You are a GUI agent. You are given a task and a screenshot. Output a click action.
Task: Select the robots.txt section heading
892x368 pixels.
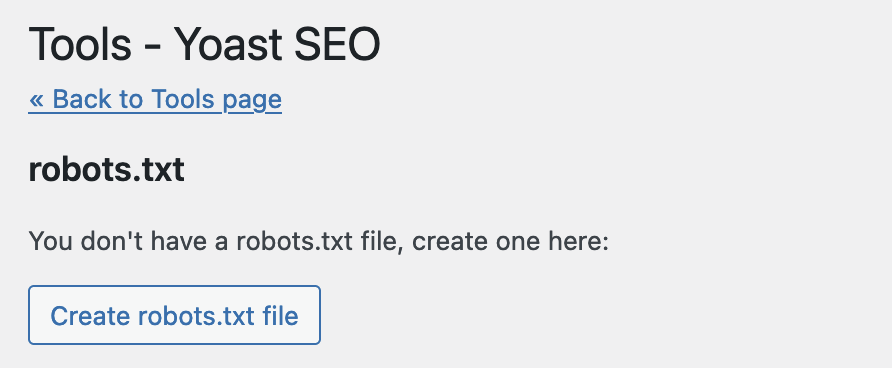(x=106, y=169)
